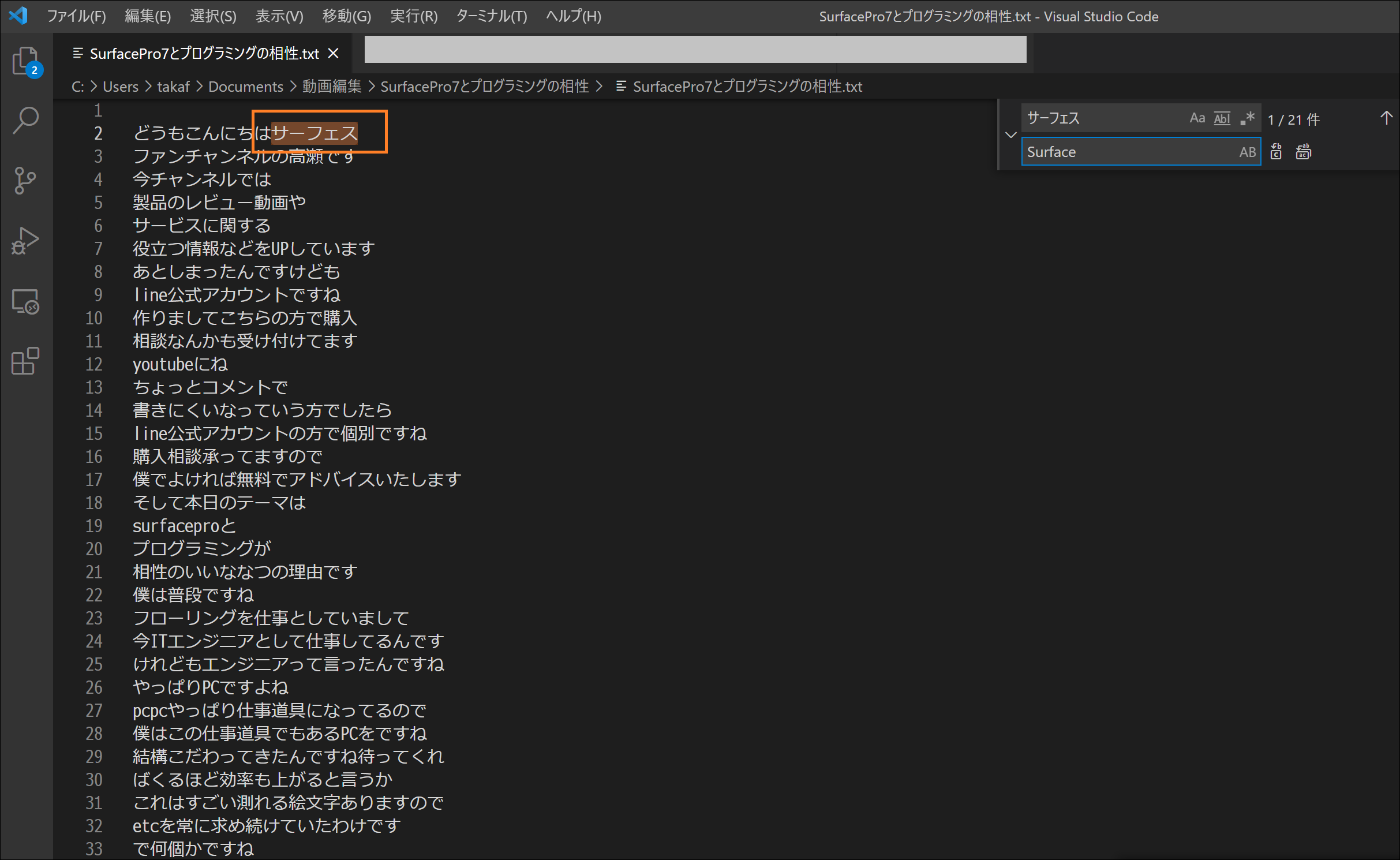This screenshot has width=1400, height=860.
Task: Click line 27 text pcpcやっぱり仕事道具になってるので
Action: [x=280, y=711]
